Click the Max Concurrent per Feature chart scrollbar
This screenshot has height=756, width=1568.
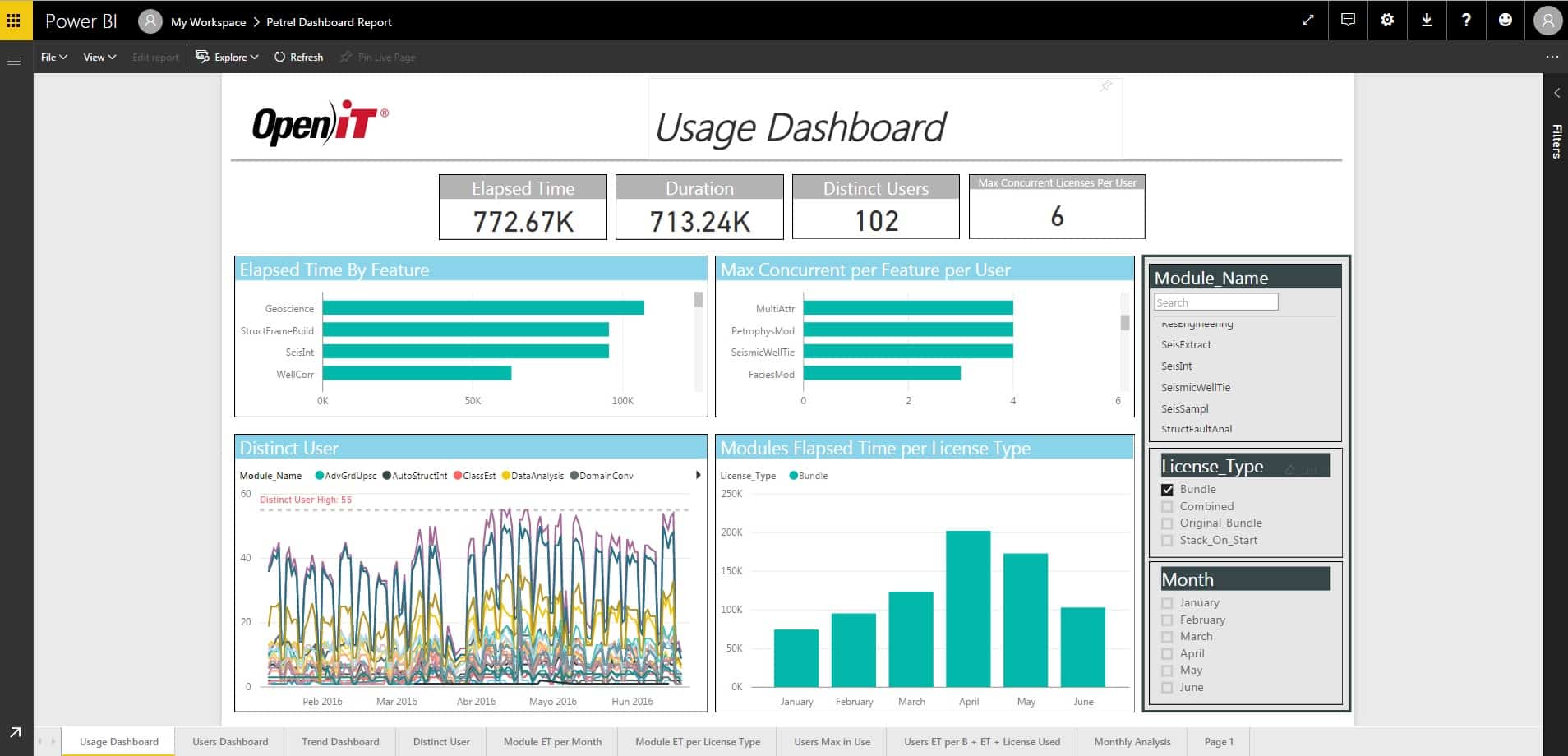(1125, 322)
